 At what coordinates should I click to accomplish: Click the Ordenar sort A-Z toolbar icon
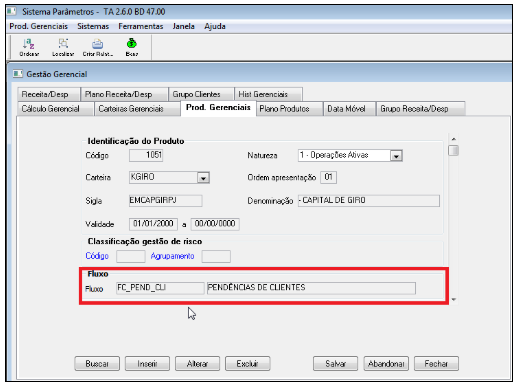click(29, 47)
